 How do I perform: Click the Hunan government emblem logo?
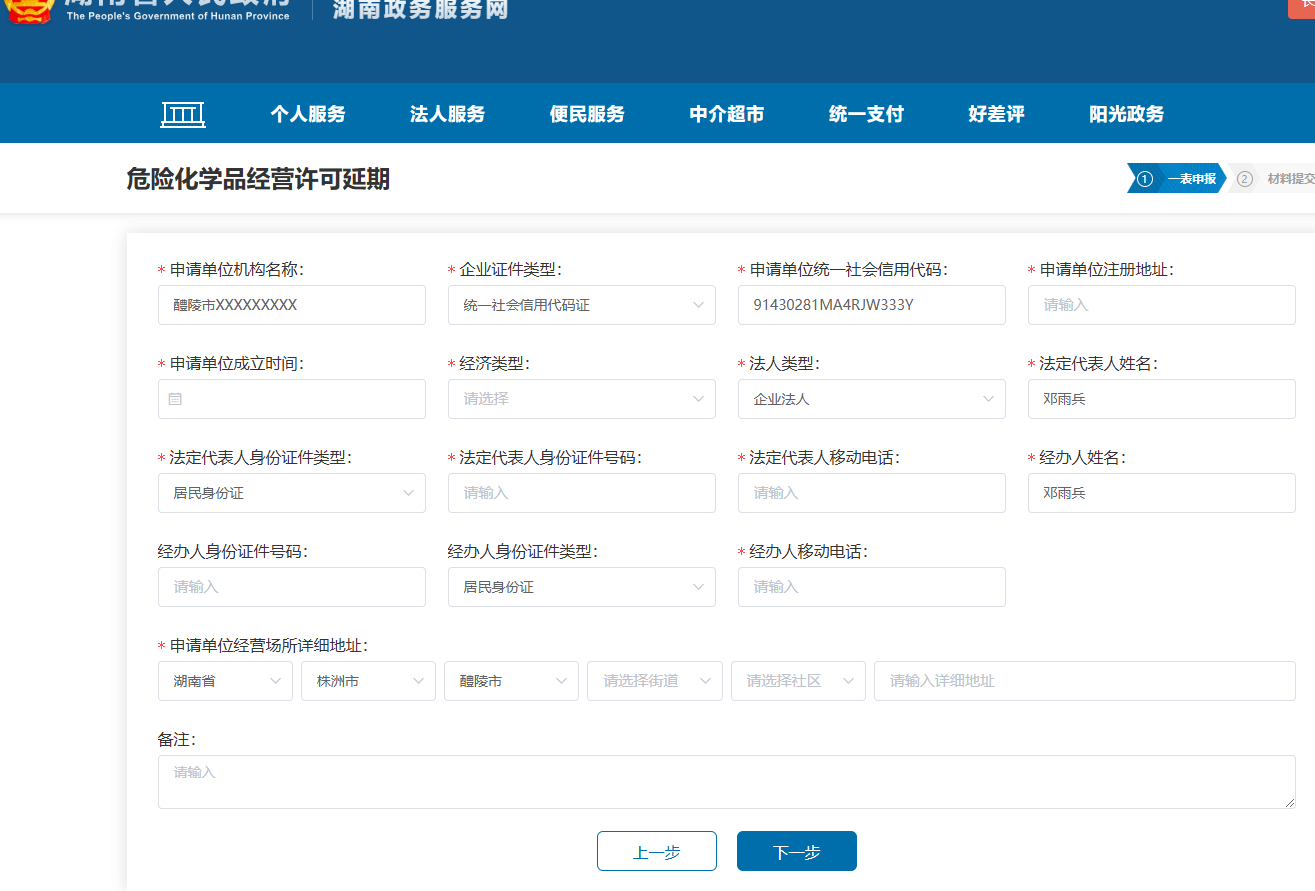(28, 10)
